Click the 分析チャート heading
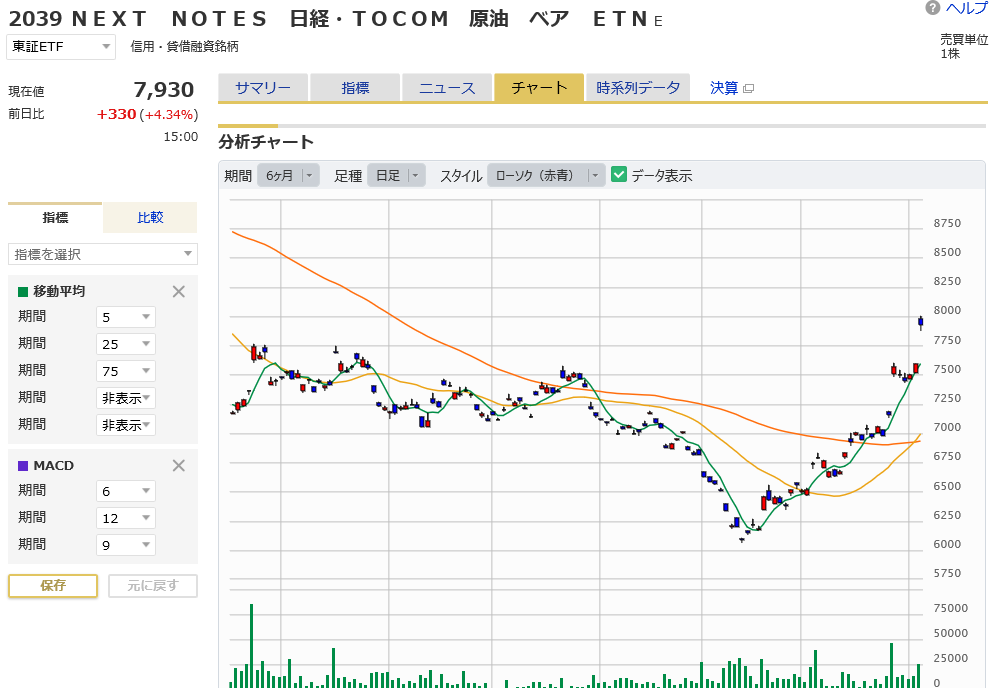 tap(266, 142)
